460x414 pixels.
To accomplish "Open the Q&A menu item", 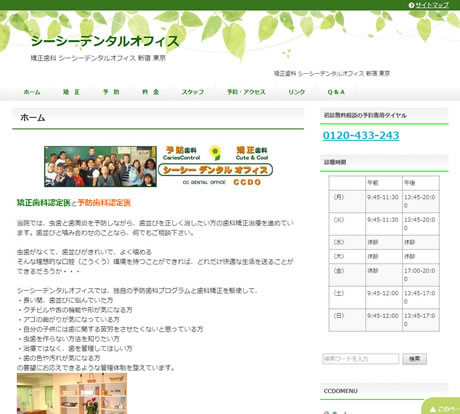I will [336, 92].
